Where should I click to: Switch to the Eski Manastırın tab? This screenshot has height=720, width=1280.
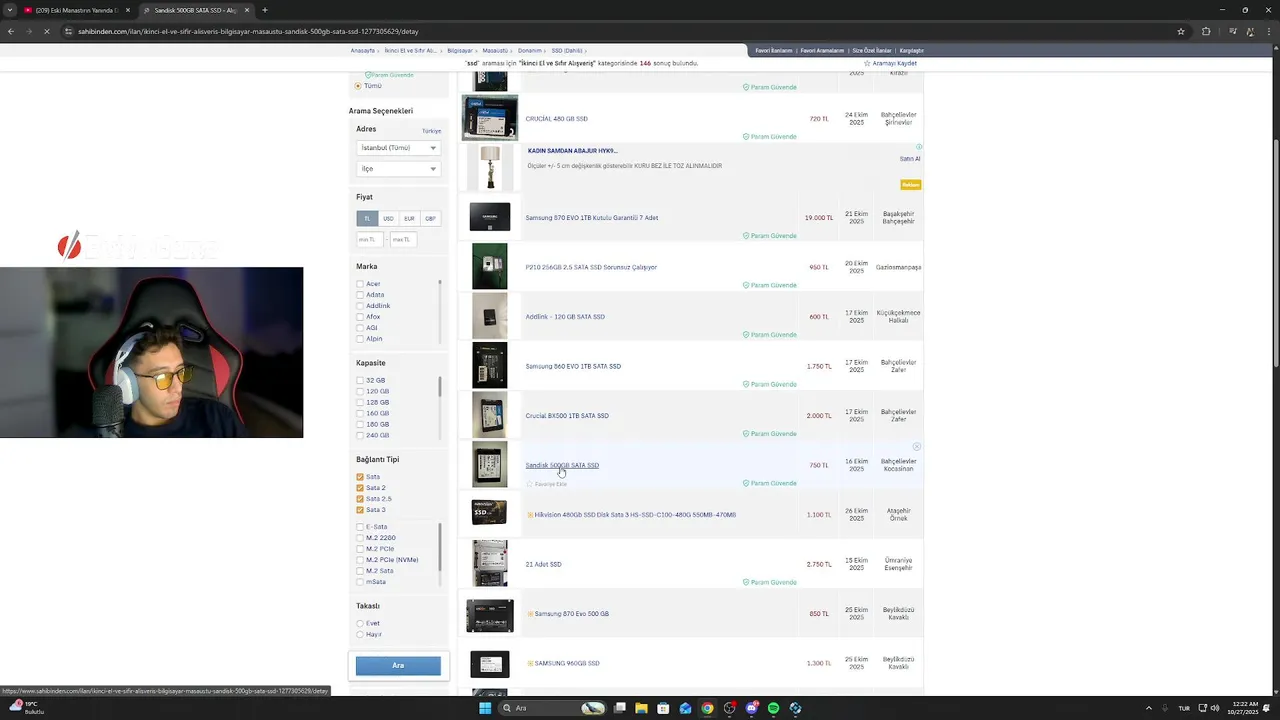point(77,10)
